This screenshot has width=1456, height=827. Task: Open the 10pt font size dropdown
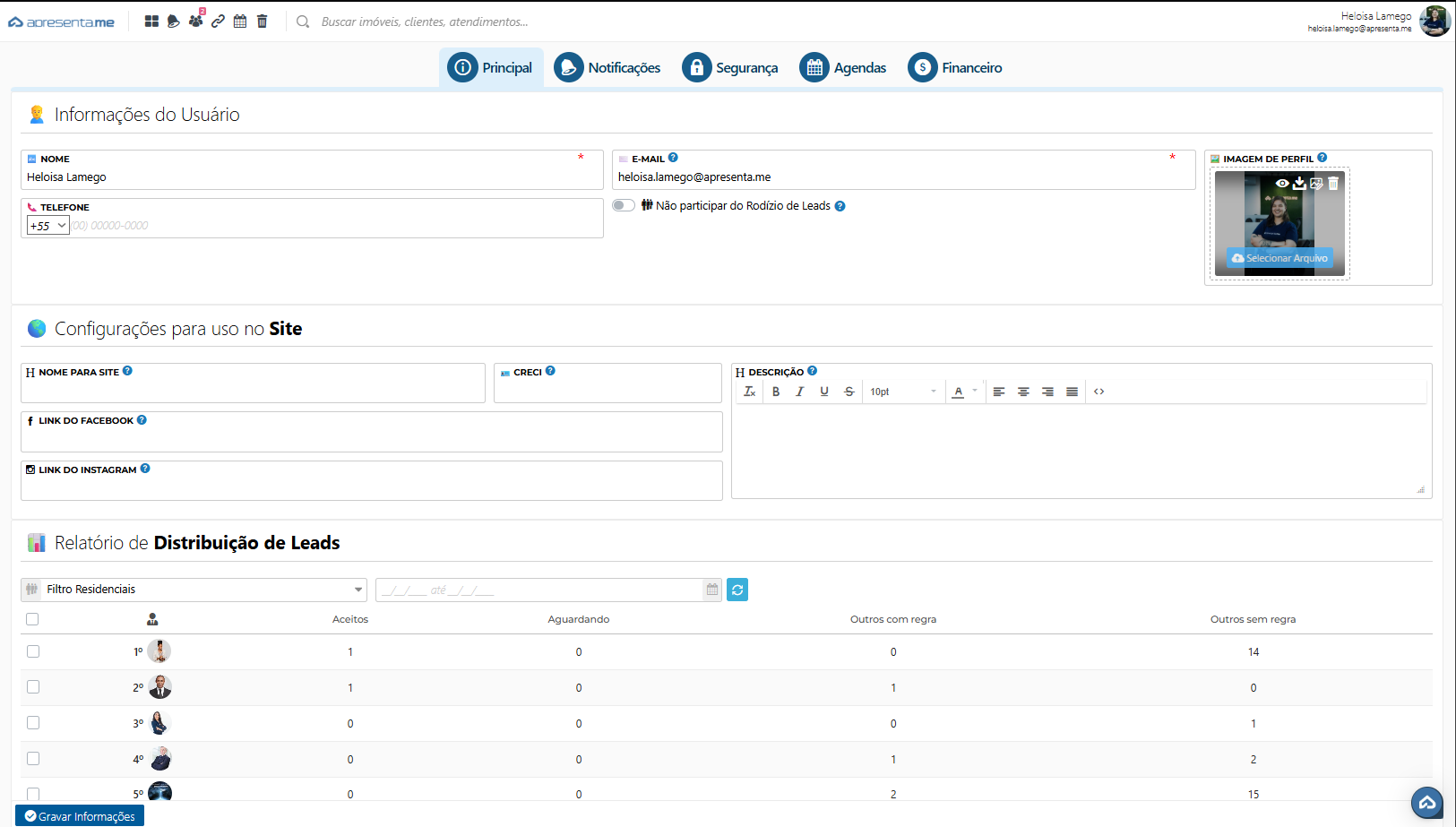(x=903, y=392)
